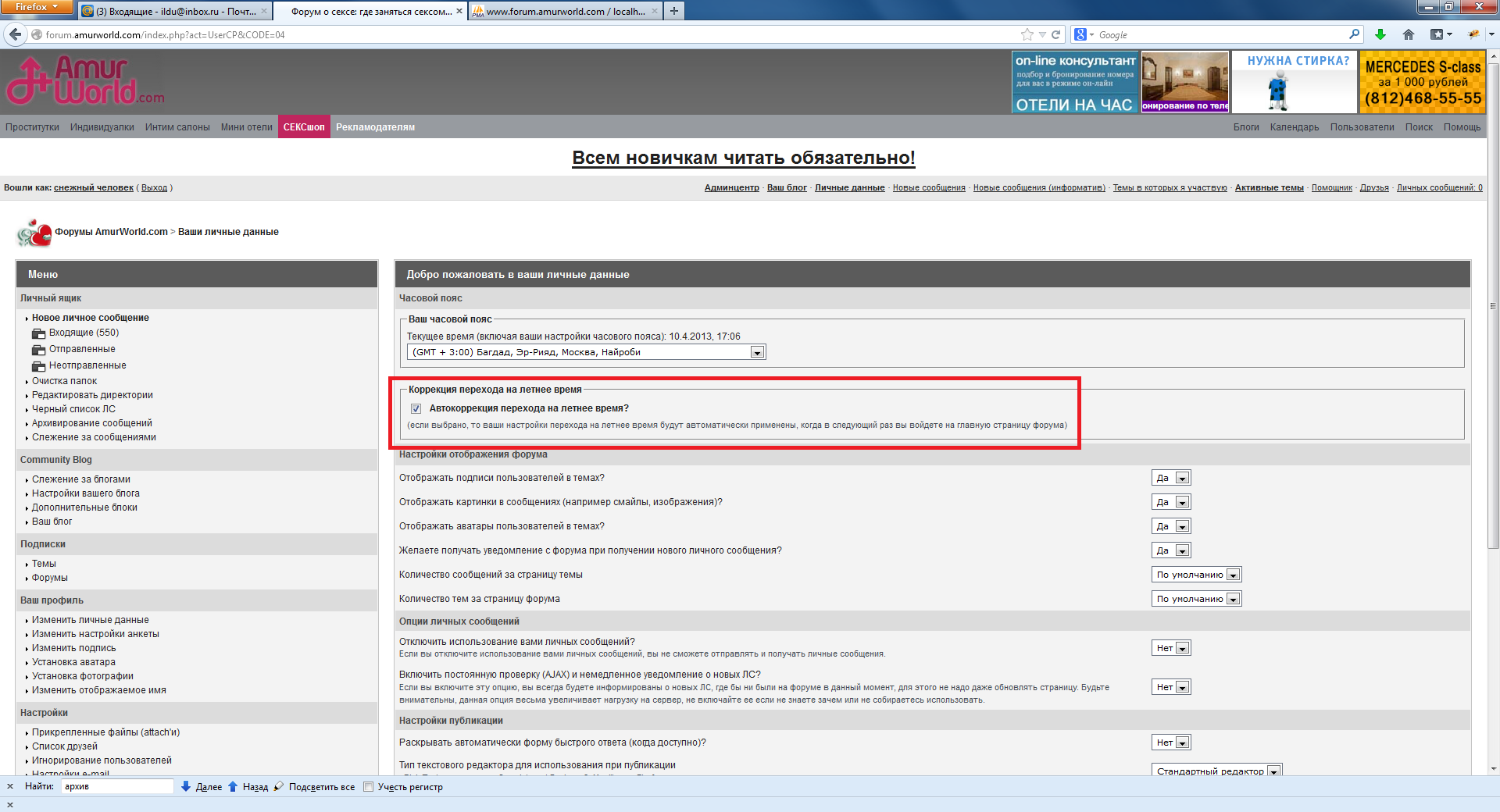Enable the match case checkbox (Учесть регистр)
The height and width of the screenshot is (812, 1500).
369,787
